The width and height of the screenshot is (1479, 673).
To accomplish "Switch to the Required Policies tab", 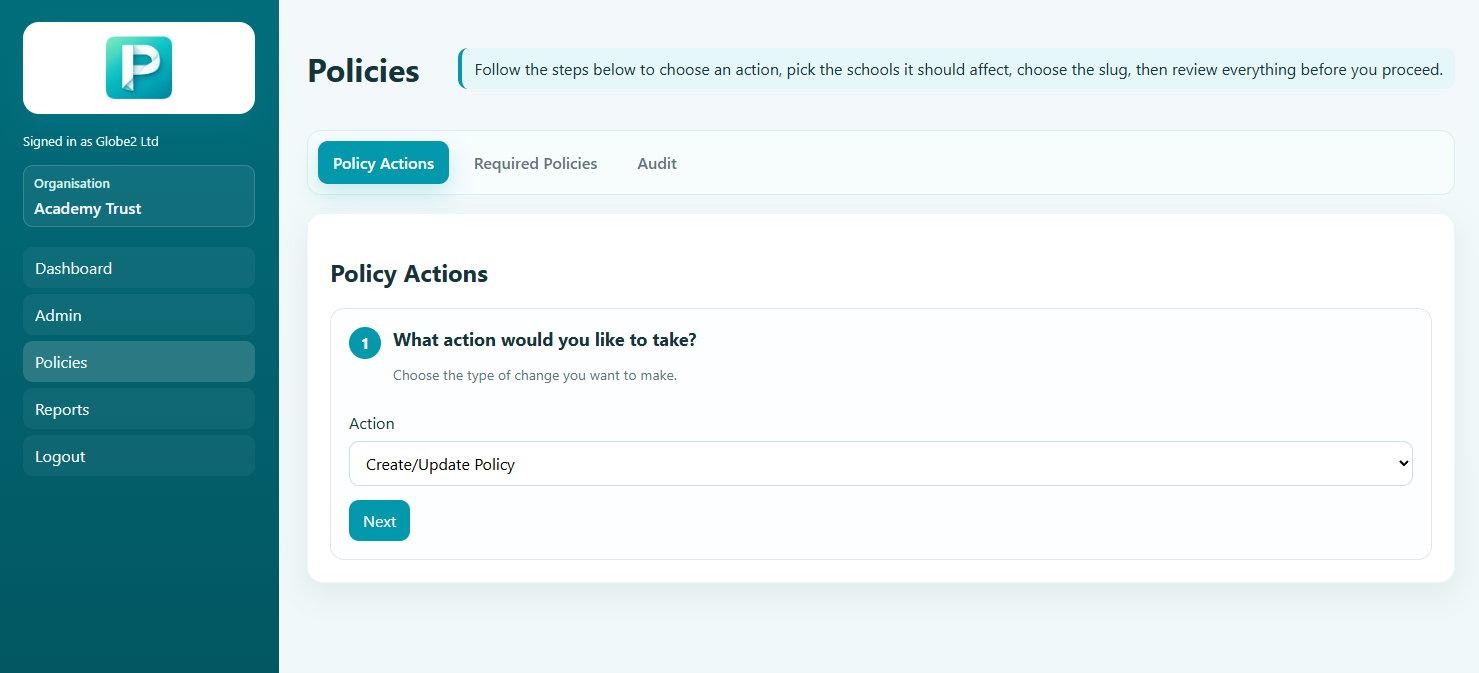I will tap(535, 163).
